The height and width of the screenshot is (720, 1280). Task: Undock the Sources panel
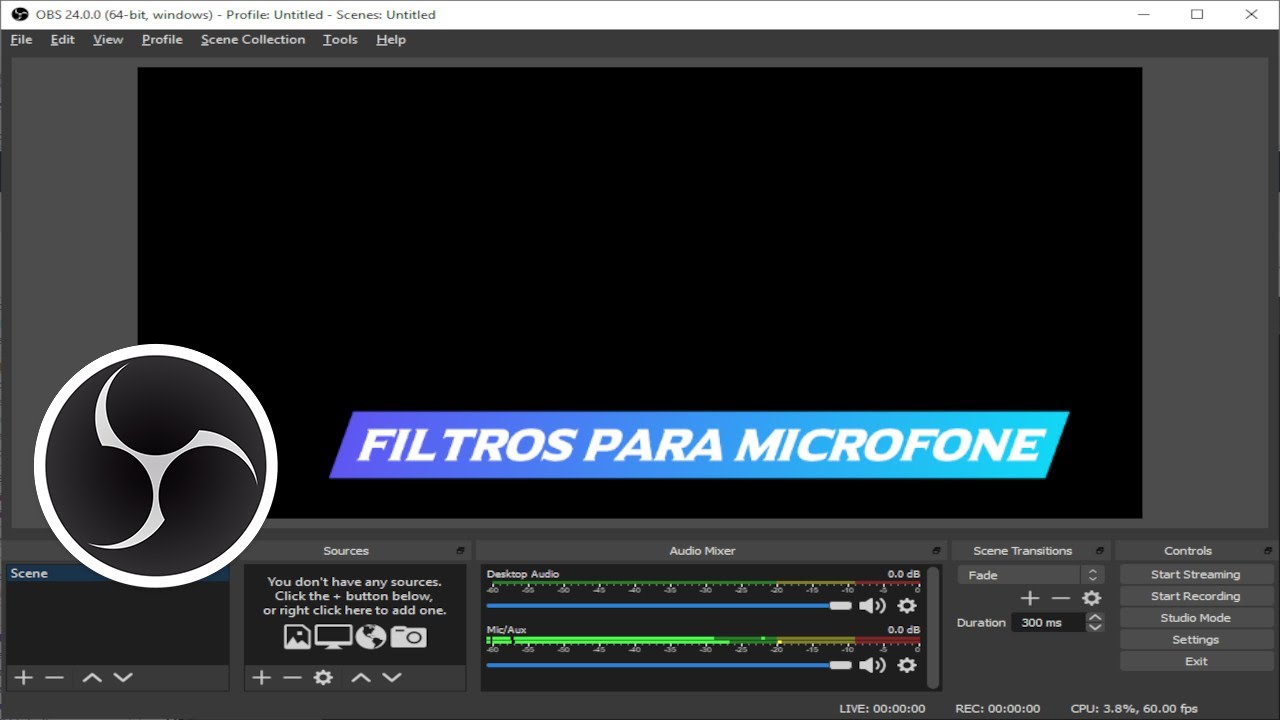pos(461,551)
